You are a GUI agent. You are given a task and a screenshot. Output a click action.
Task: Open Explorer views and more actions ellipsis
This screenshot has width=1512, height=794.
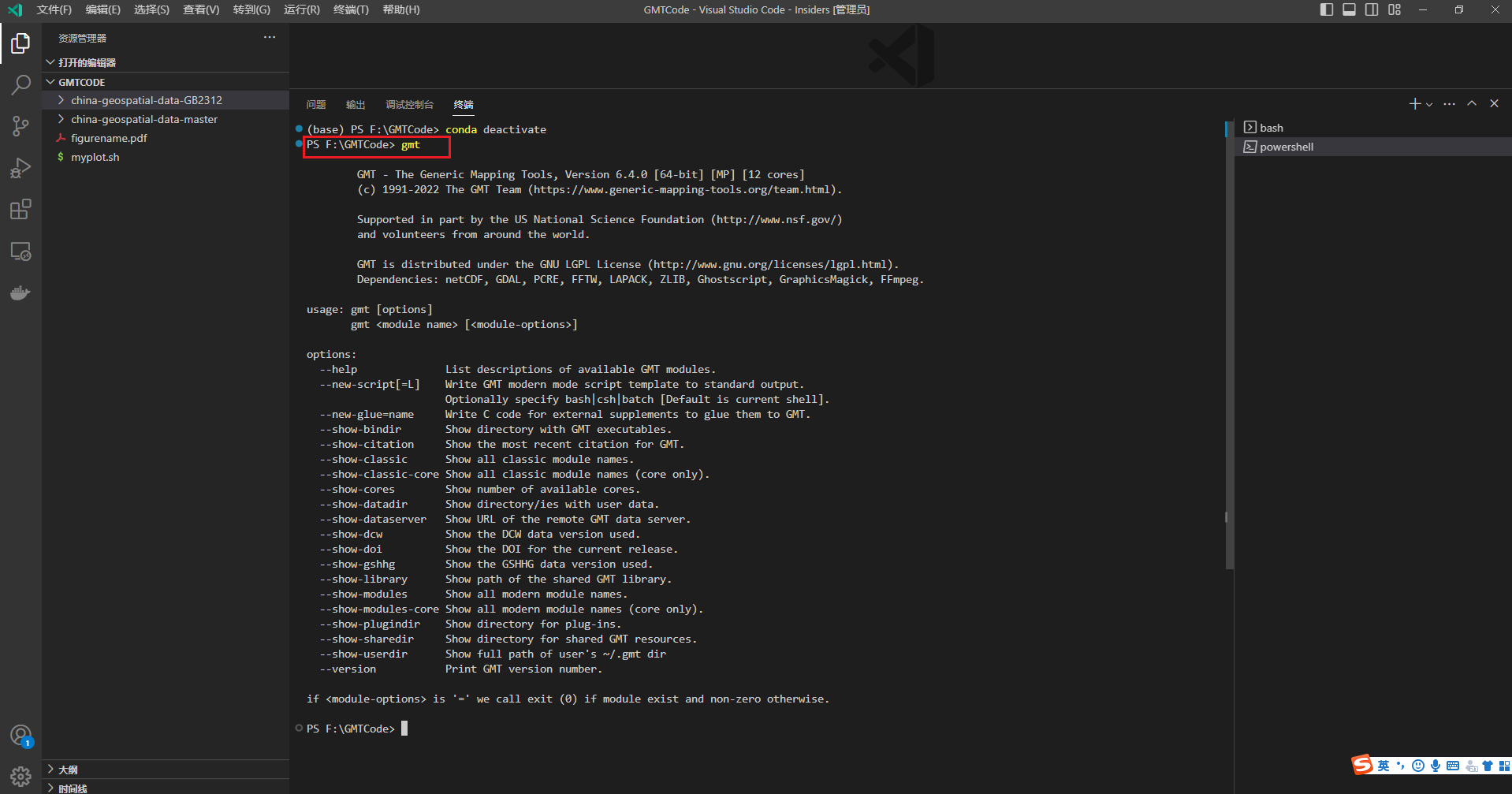270,37
